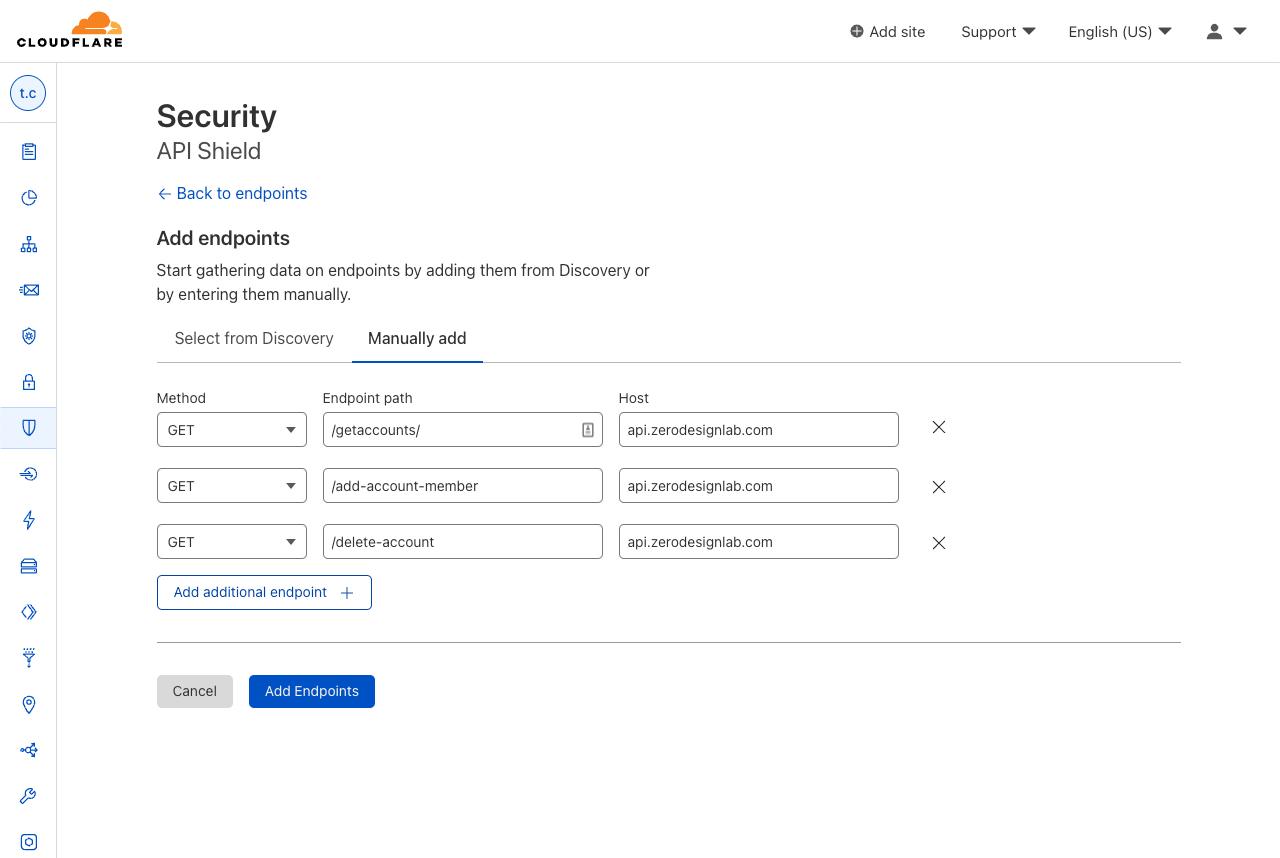
Task: Focus Host field in /getaccounts/ row
Action: click(x=759, y=430)
